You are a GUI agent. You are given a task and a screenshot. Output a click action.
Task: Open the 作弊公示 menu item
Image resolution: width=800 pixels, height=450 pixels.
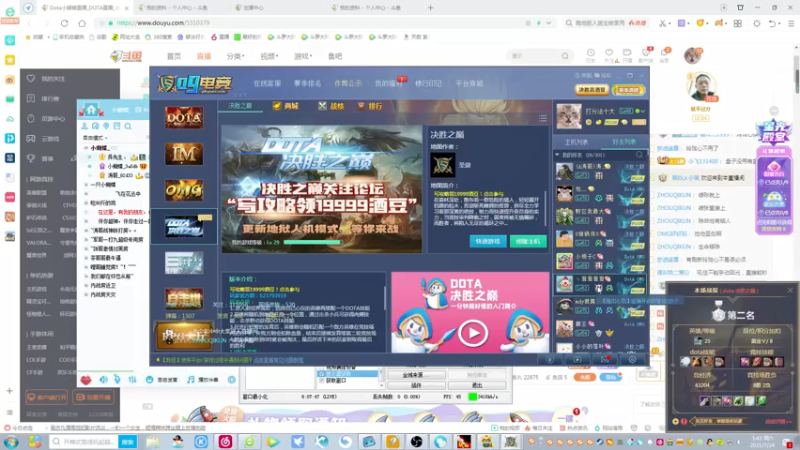pos(348,83)
